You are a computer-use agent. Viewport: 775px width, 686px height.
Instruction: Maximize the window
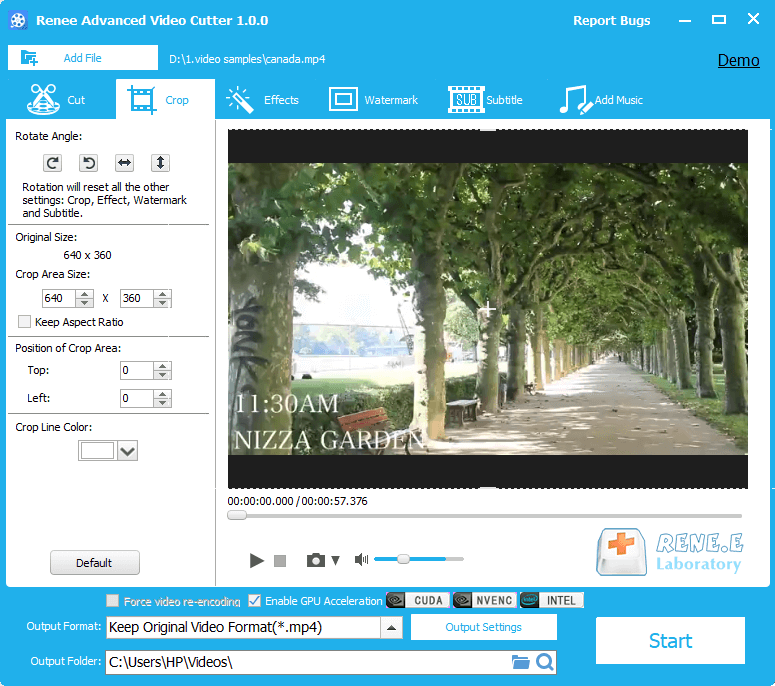point(719,20)
